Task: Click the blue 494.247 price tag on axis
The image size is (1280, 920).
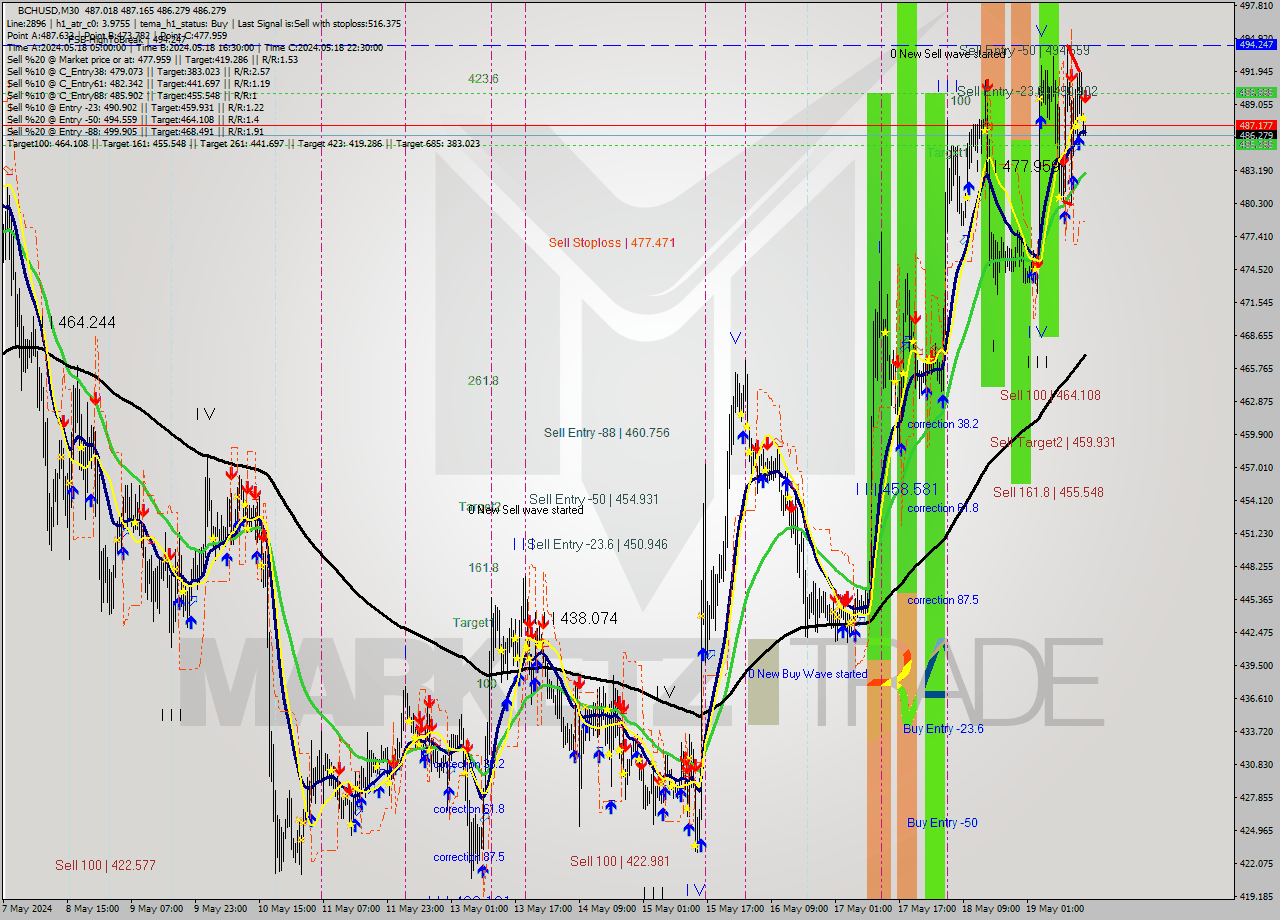Action: click(1256, 45)
